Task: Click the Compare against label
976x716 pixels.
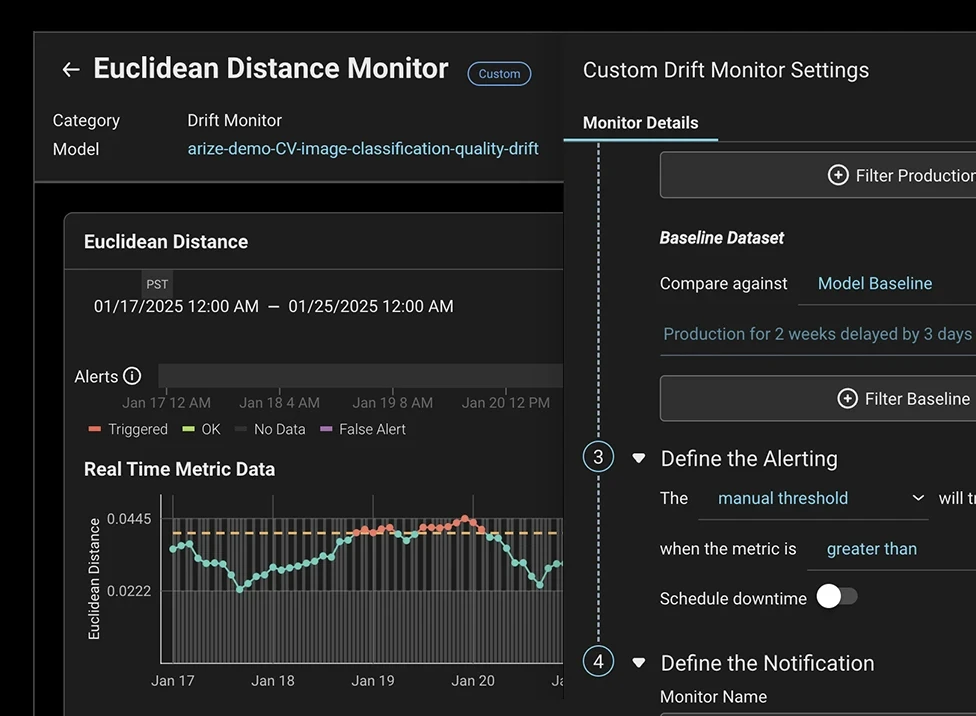Action: 723,284
